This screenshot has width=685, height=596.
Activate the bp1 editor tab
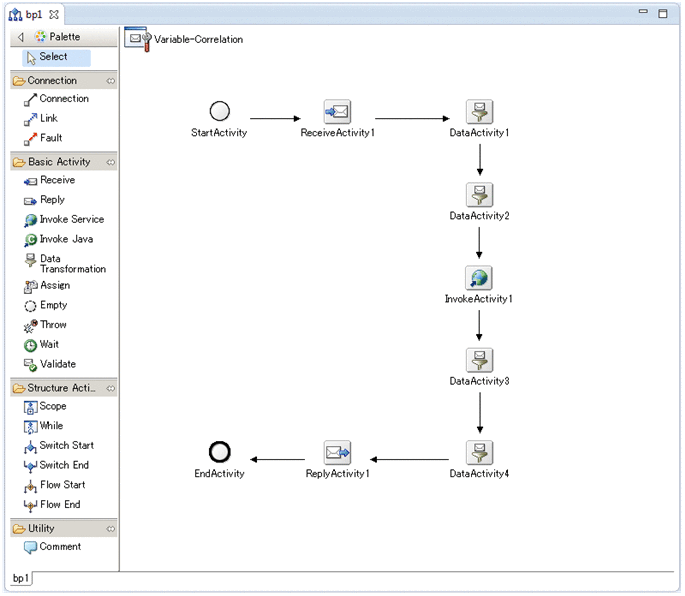[34, 14]
